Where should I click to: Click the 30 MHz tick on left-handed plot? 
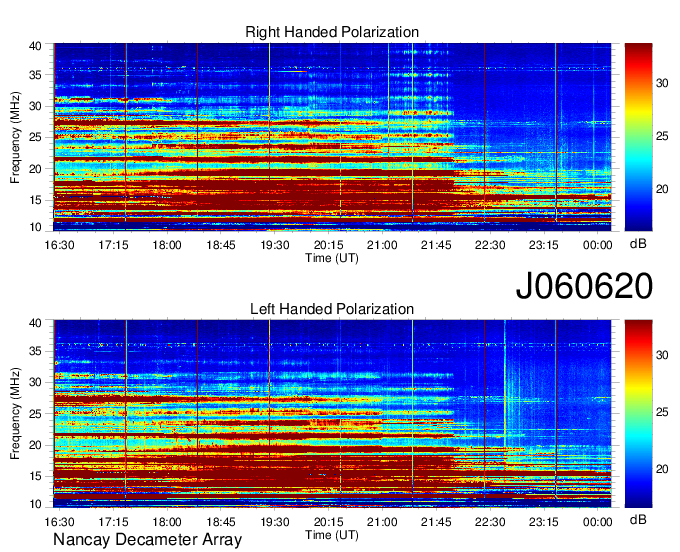click(x=35, y=382)
